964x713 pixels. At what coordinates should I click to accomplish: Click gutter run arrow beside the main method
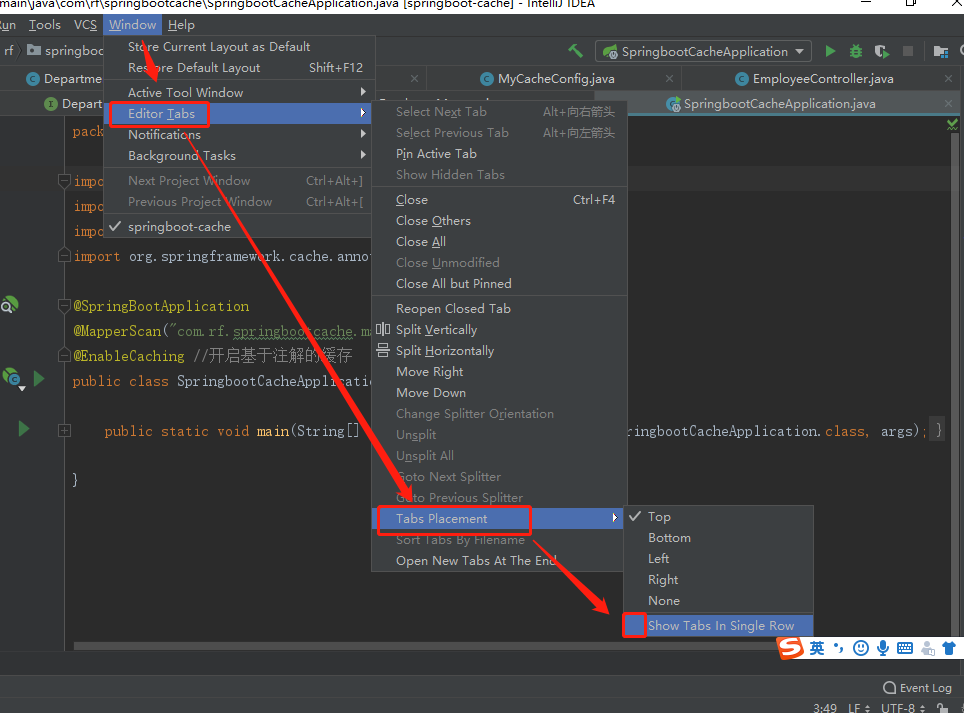tap(24, 429)
